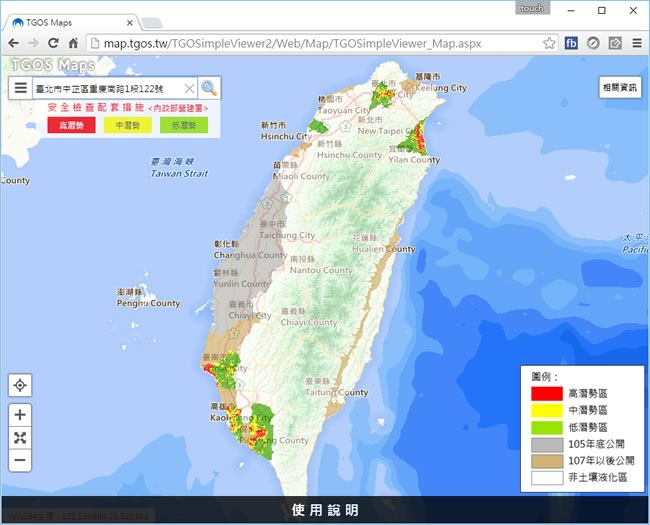Open the hamburger menu beside the search box
Viewport: 650px width, 525px height.
click(x=20, y=88)
